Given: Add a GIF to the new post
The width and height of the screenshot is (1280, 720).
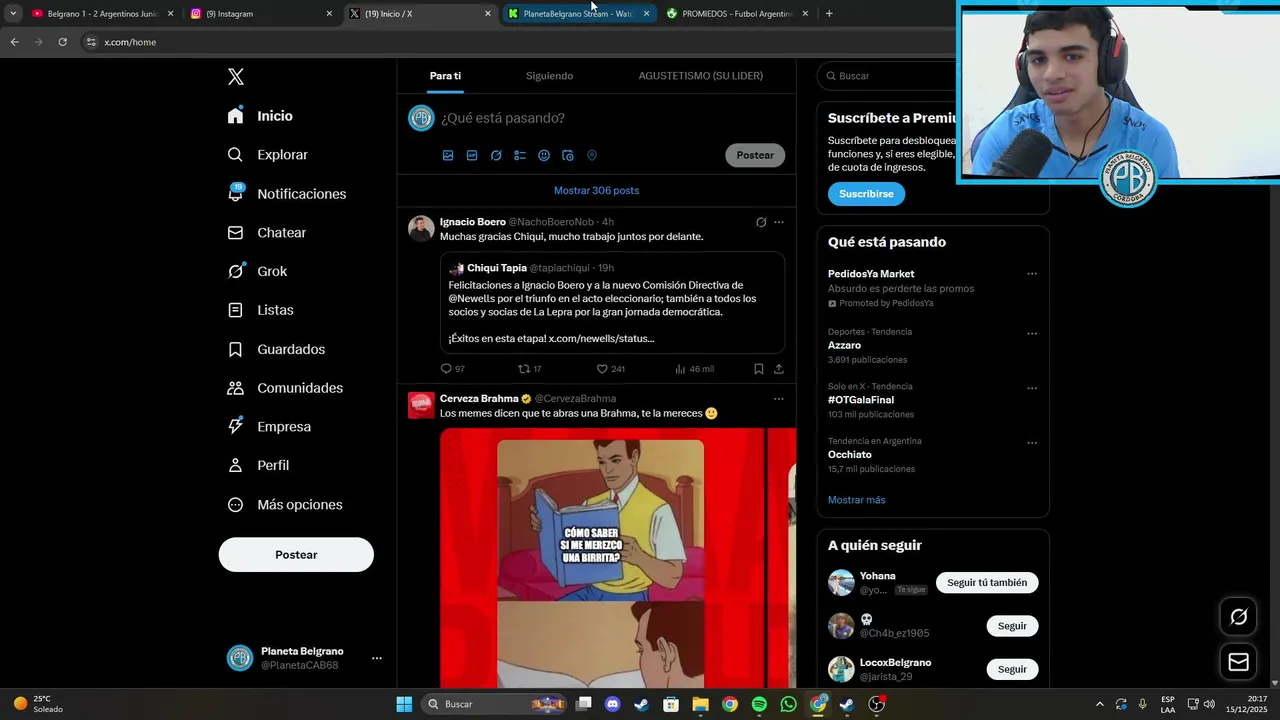Looking at the screenshot, I should tap(472, 155).
